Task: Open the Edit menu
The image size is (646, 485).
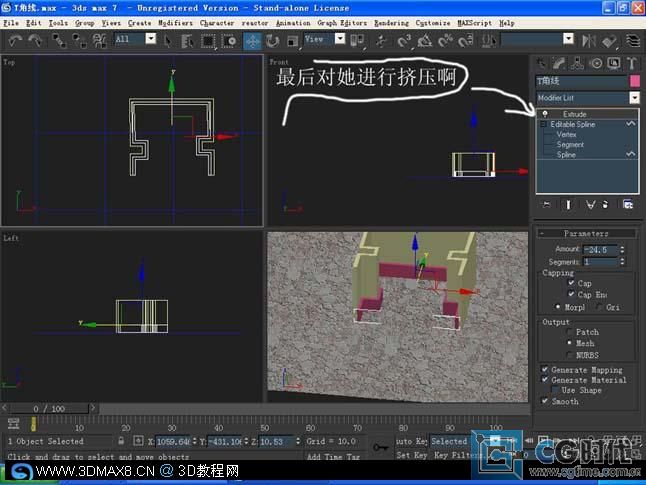Action: pyautogui.click(x=33, y=23)
